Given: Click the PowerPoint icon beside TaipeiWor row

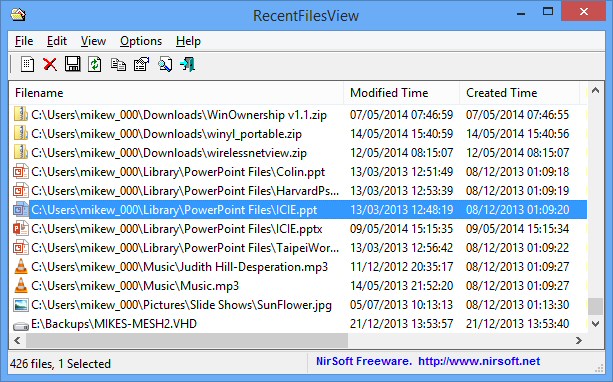Looking at the screenshot, I should click(21, 247).
